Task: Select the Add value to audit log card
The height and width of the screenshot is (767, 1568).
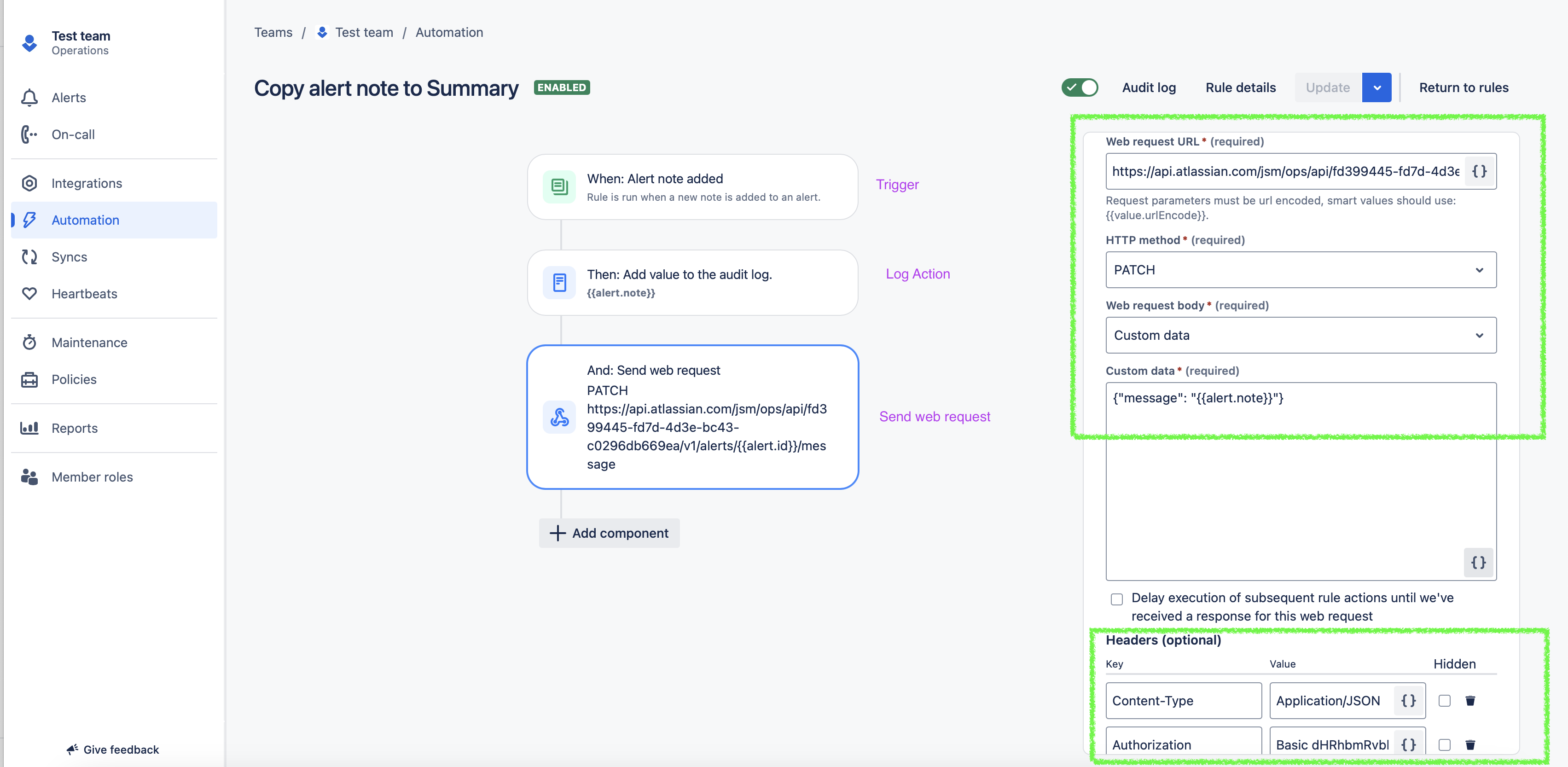Action: 692,283
